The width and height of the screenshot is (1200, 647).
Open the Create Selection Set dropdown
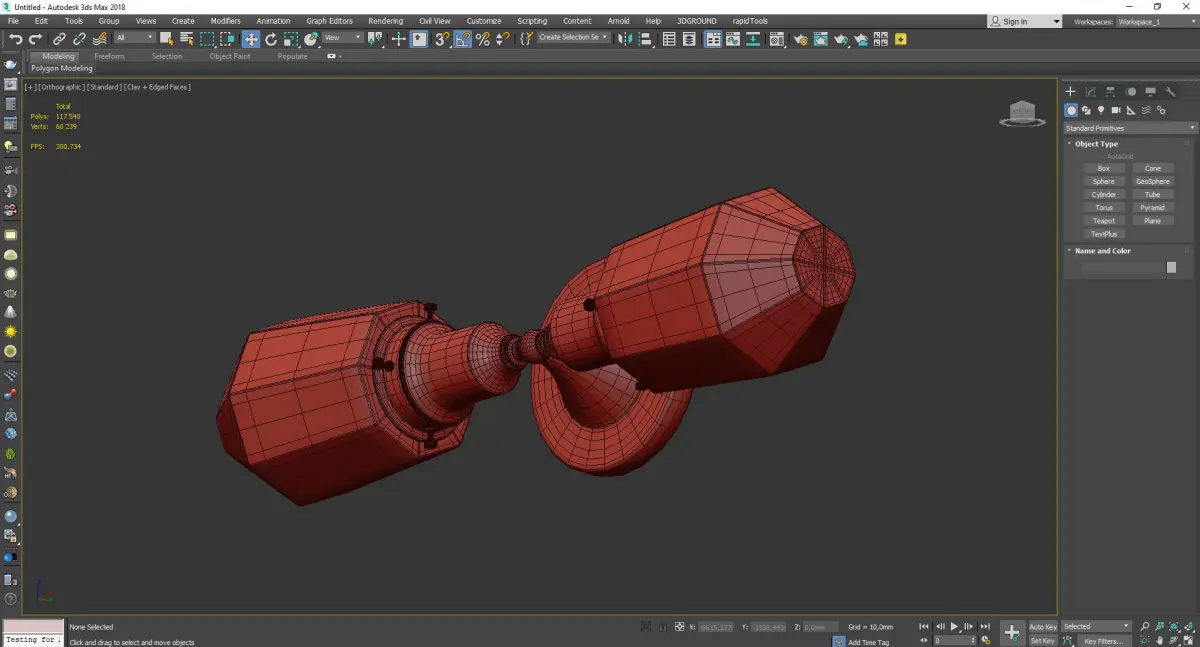pyautogui.click(x=573, y=38)
